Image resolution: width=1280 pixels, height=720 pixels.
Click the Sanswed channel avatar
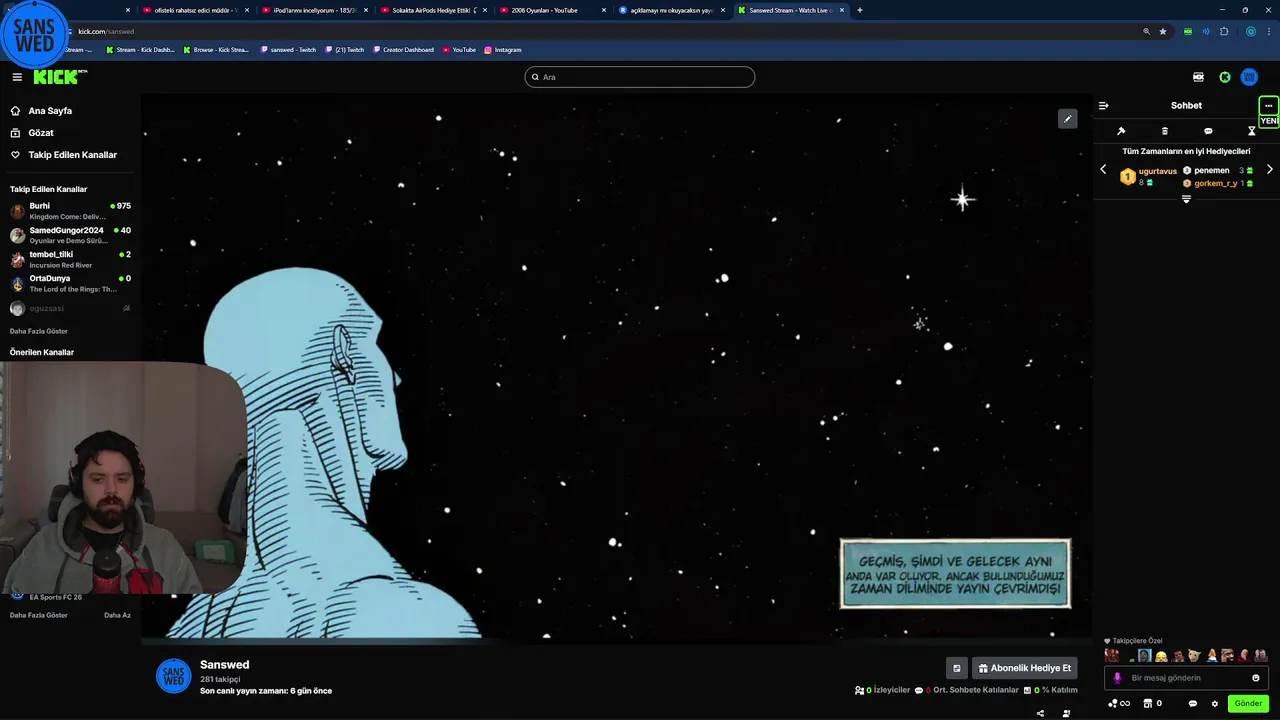point(173,677)
